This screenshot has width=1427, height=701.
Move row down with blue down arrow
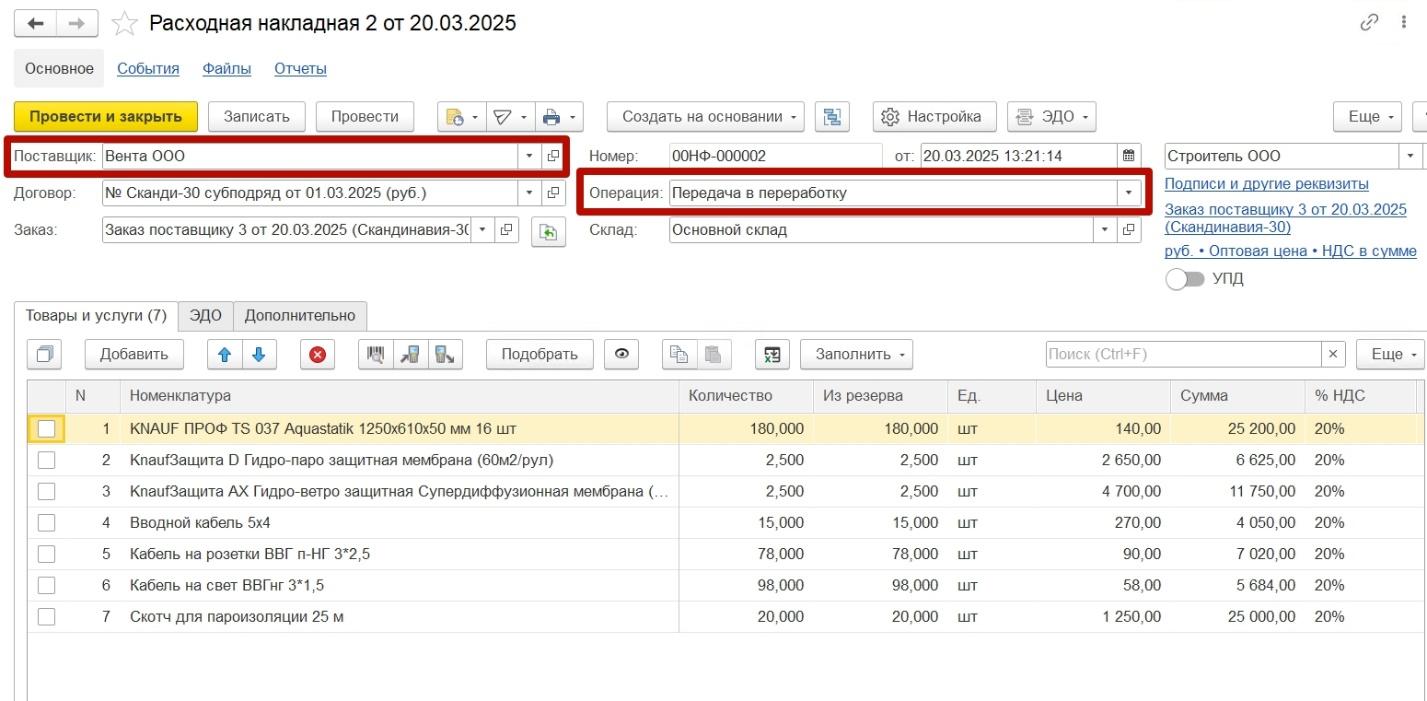coord(258,354)
